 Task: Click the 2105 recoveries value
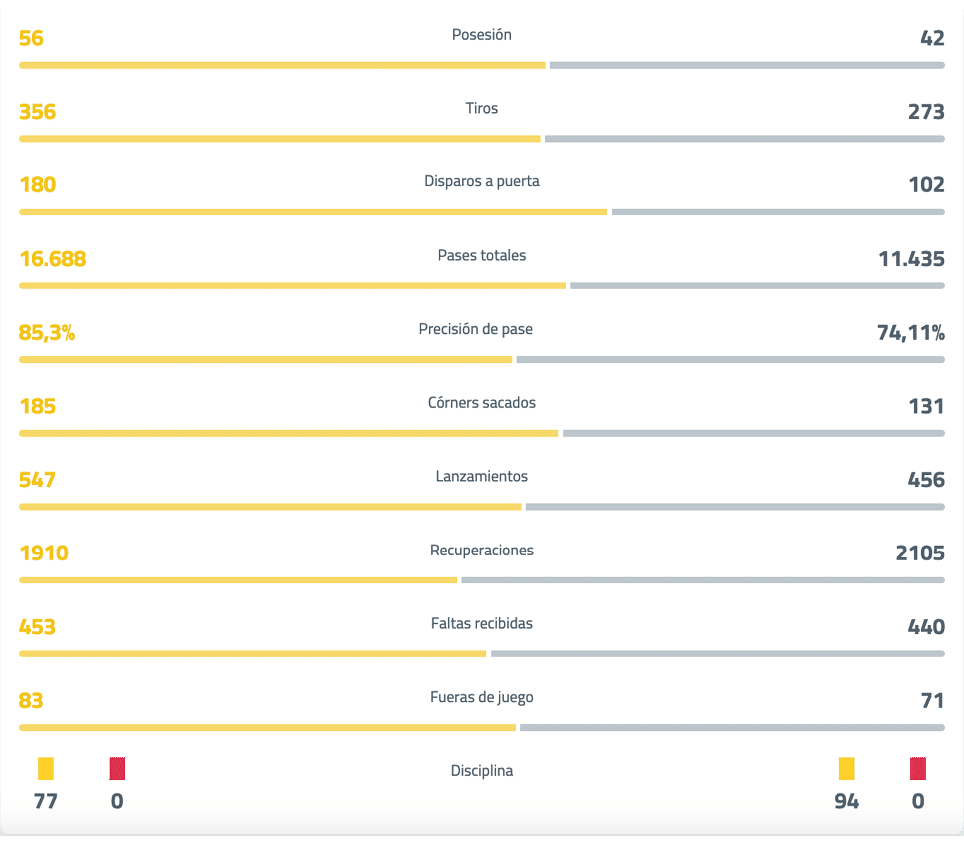tap(920, 553)
